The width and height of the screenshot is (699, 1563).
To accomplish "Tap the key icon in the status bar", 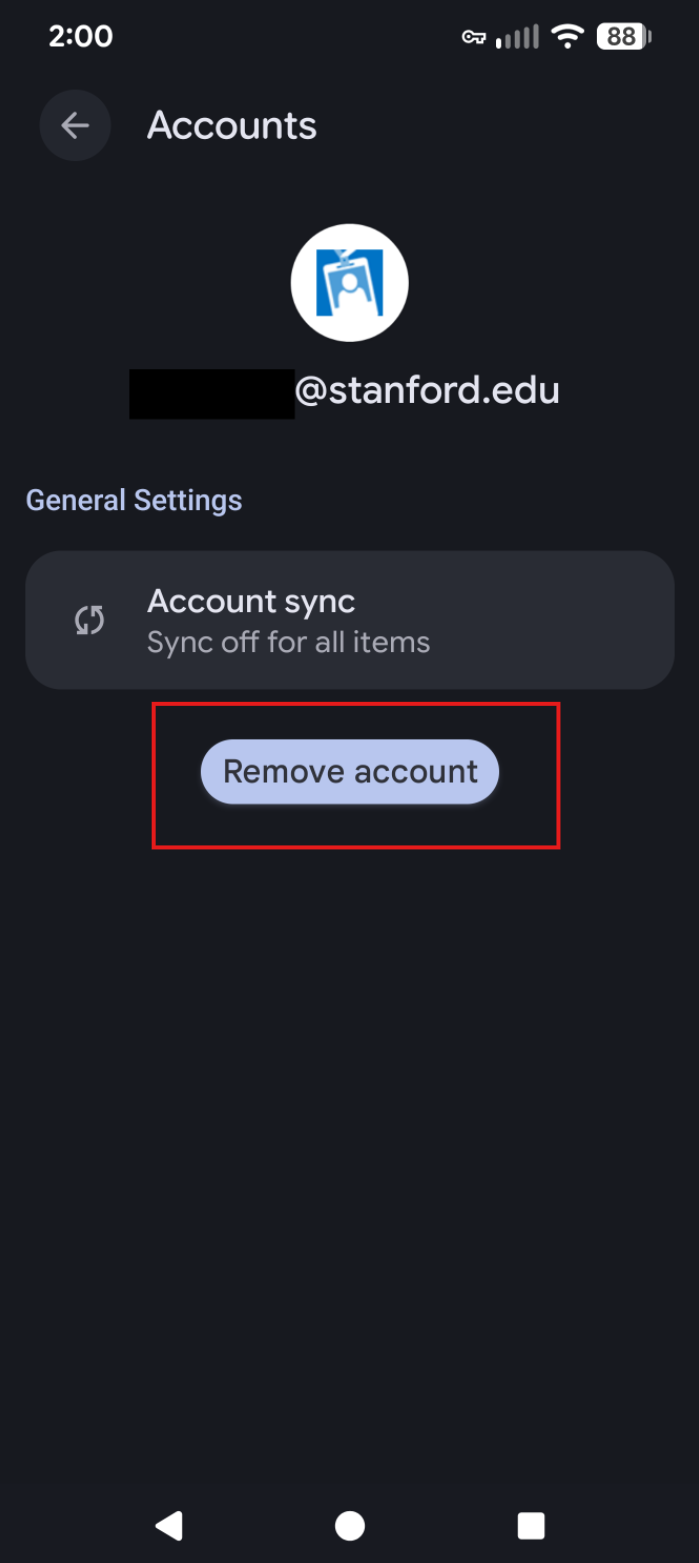I will pos(473,36).
